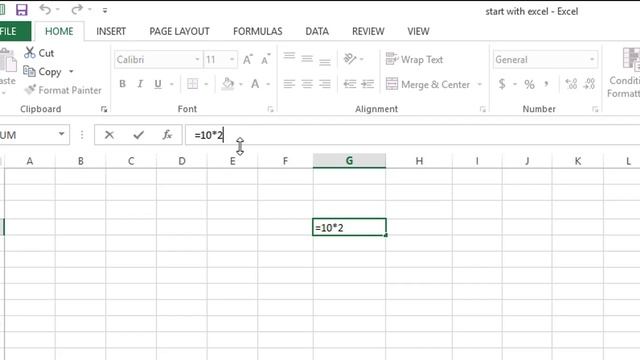Expand the fill color palette arrow

241,84
